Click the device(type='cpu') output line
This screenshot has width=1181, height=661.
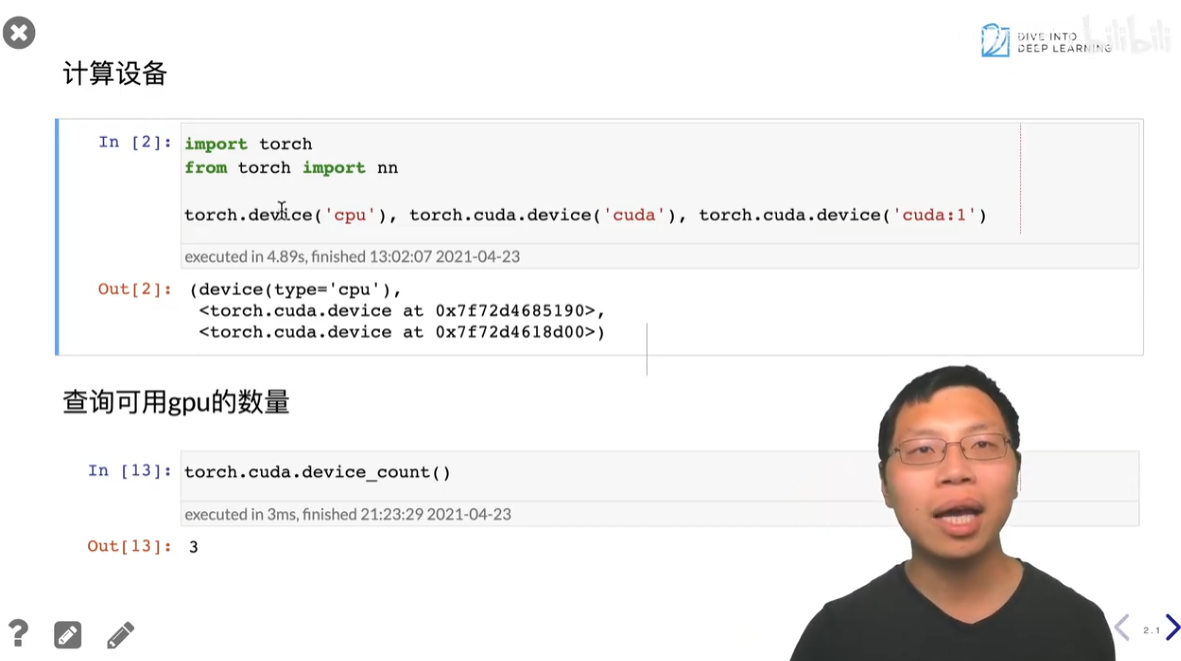coord(294,290)
